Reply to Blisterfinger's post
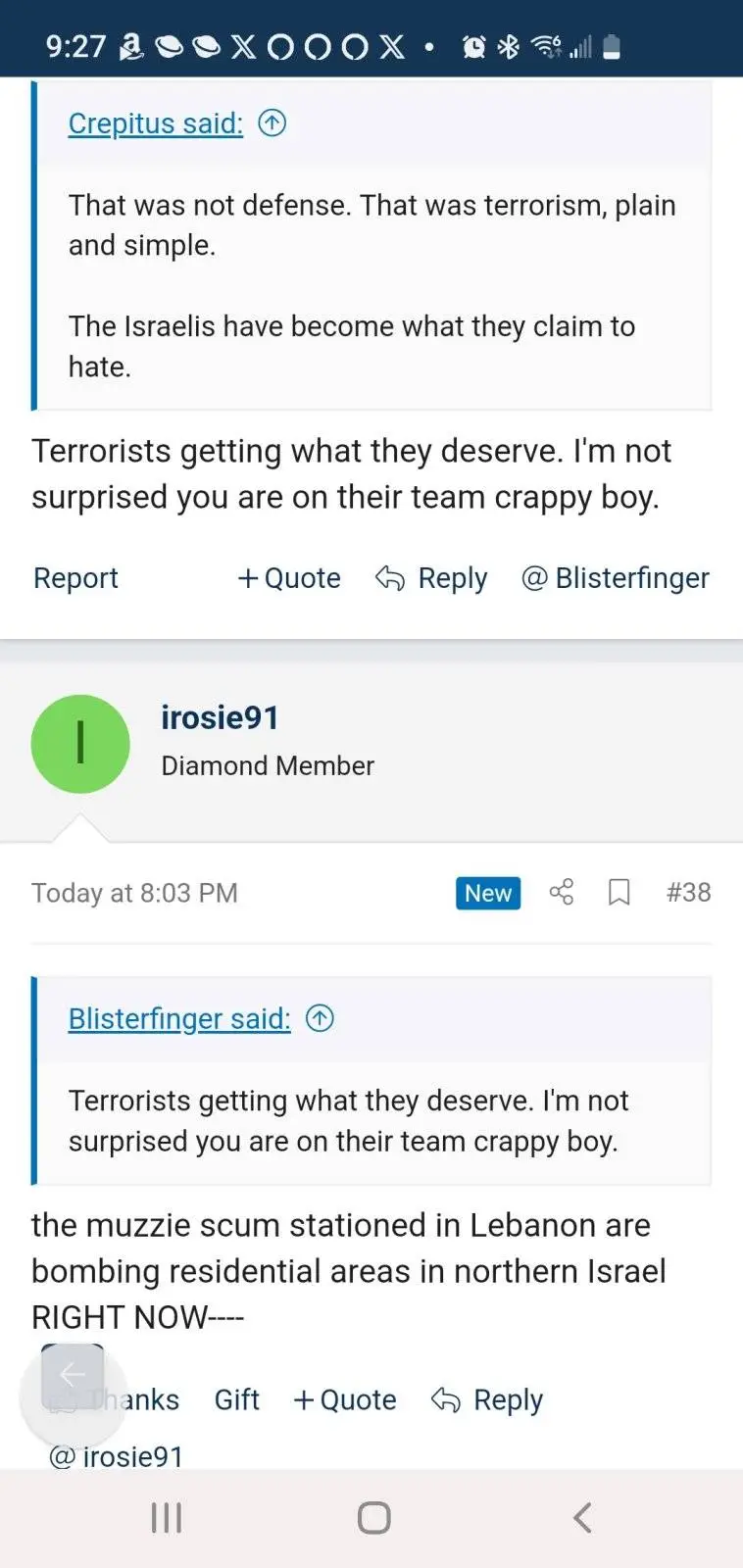Viewport: 743px width, 1568px height. tap(432, 578)
